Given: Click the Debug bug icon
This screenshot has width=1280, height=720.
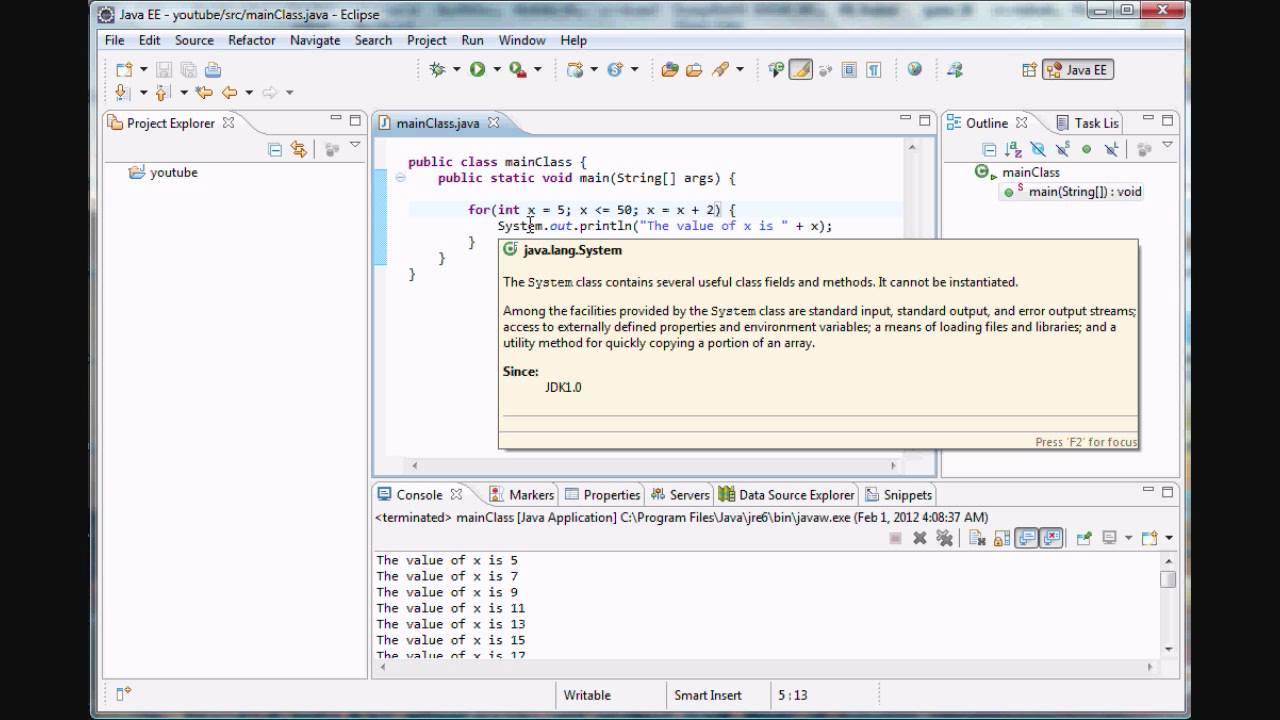Looking at the screenshot, I should 437,70.
